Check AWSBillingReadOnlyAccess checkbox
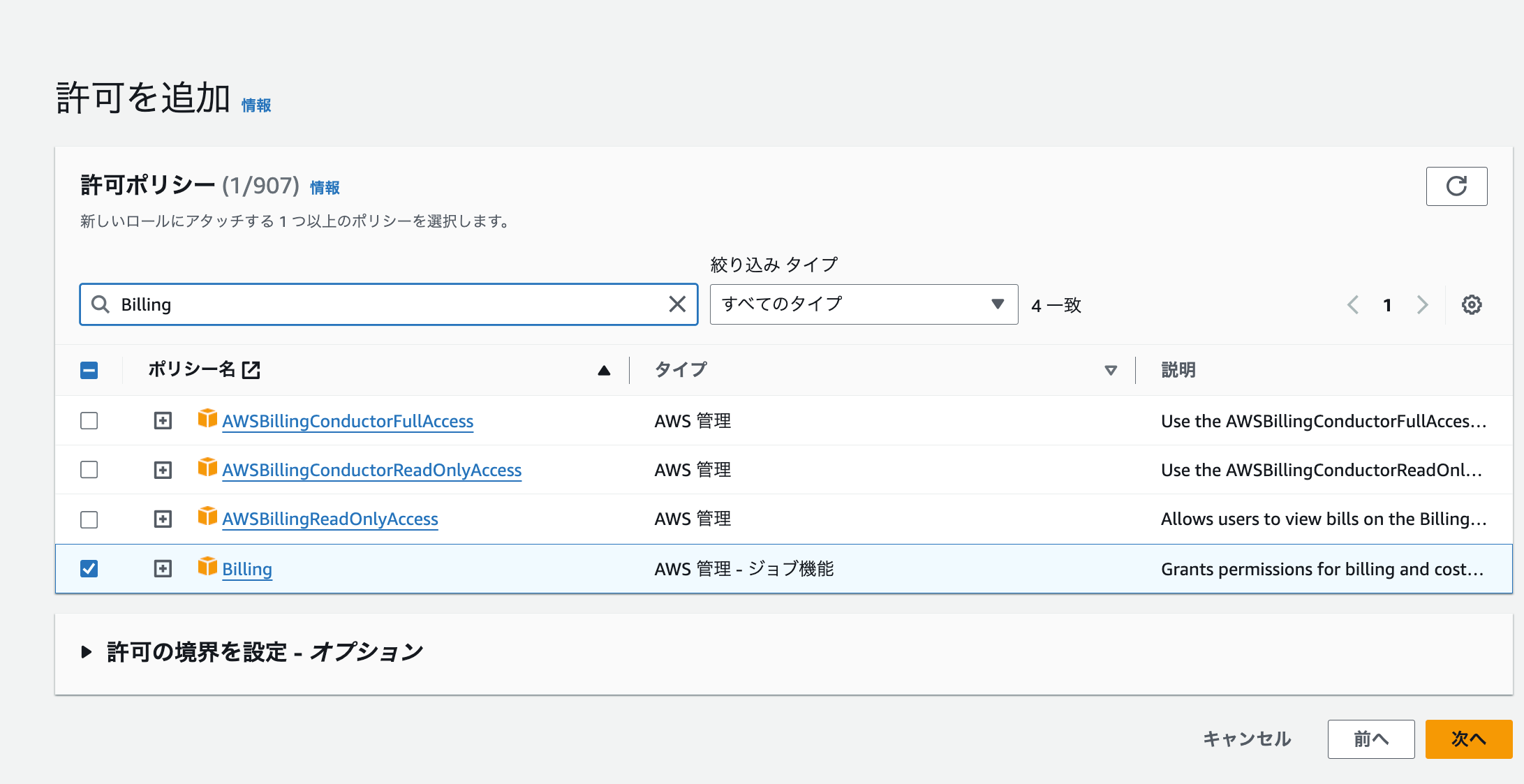 [89, 519]
